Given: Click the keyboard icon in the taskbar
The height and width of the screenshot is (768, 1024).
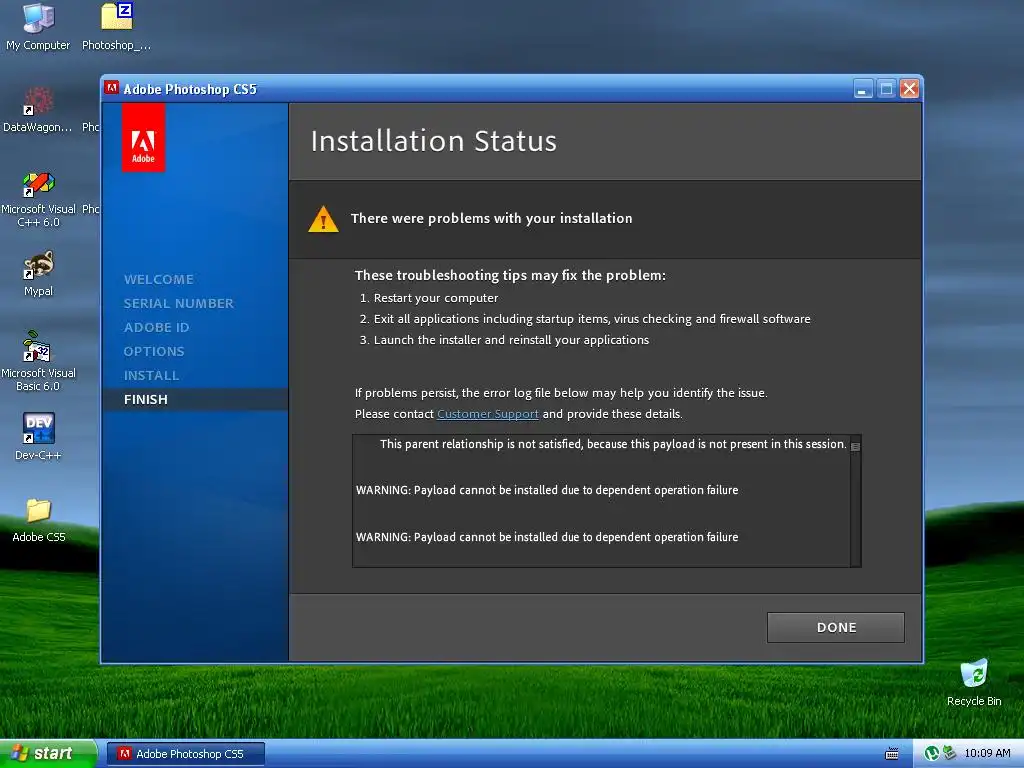Looking at the screenshot, I should (891, 754).
